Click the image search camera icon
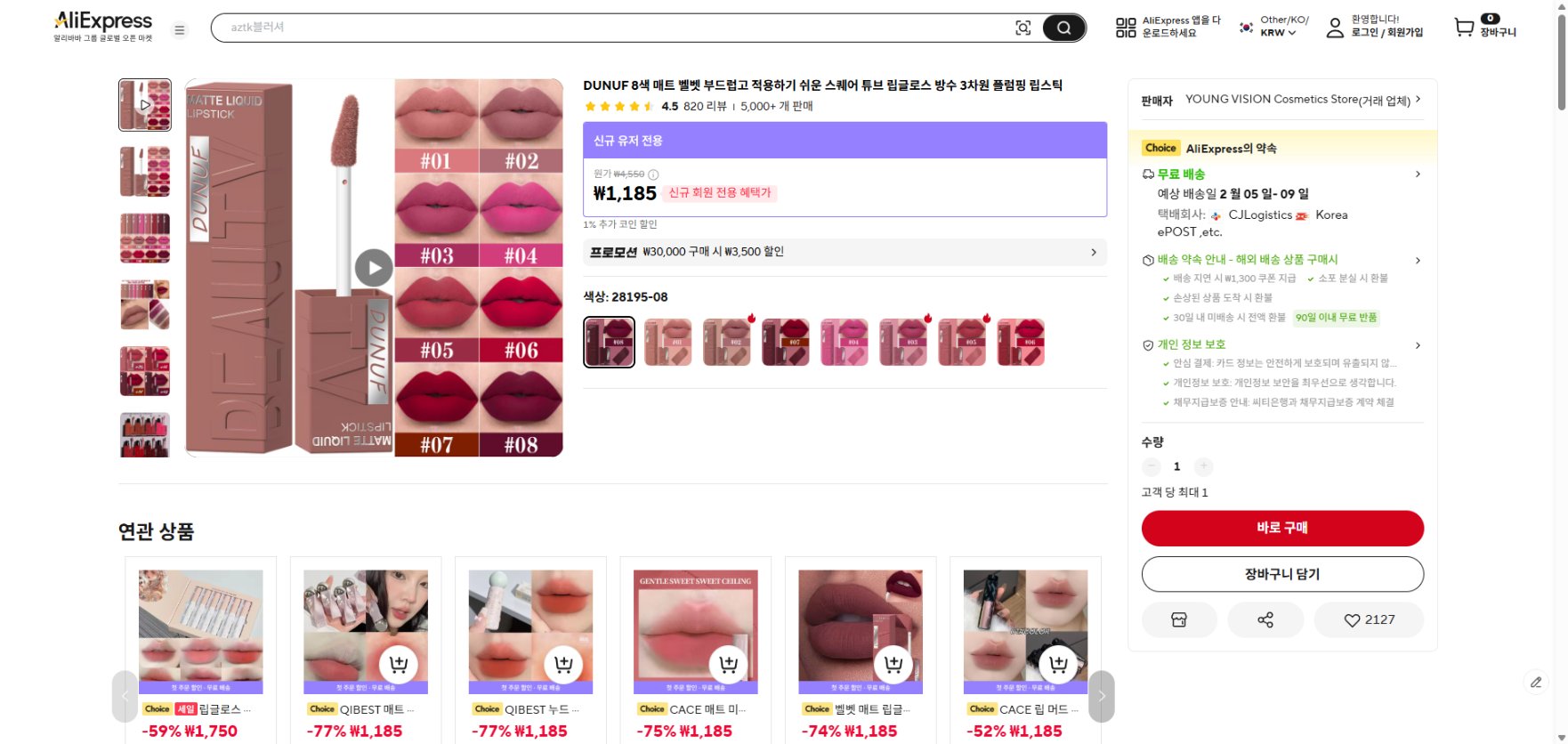The image size is (1568, 744). click(x=1023, y=28)
